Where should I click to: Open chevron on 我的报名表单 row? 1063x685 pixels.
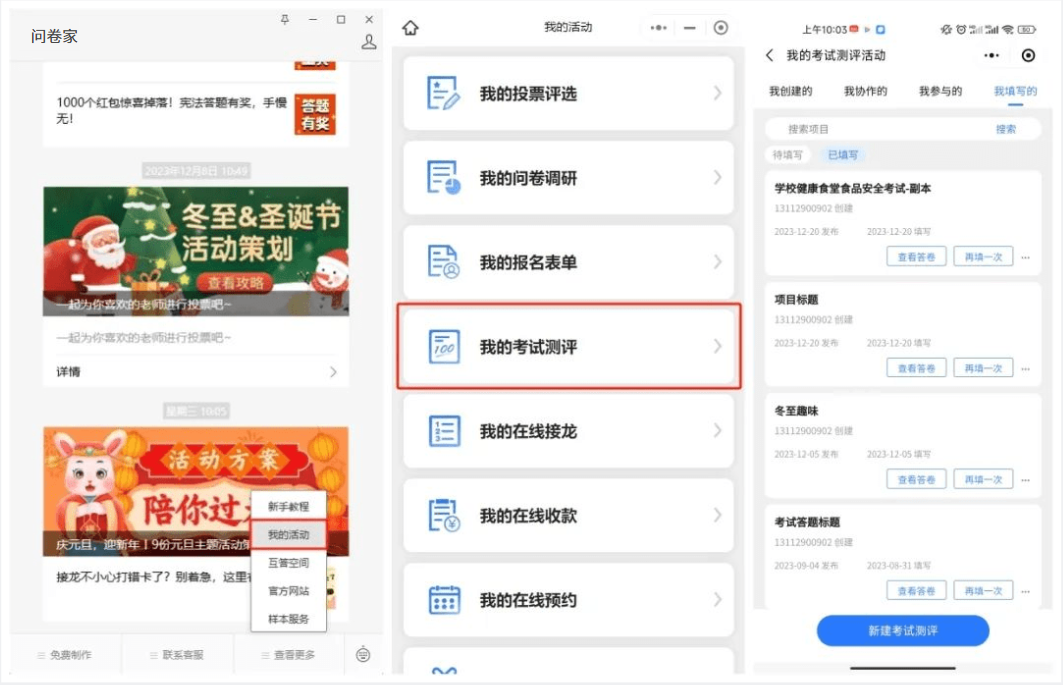(717, 262)
